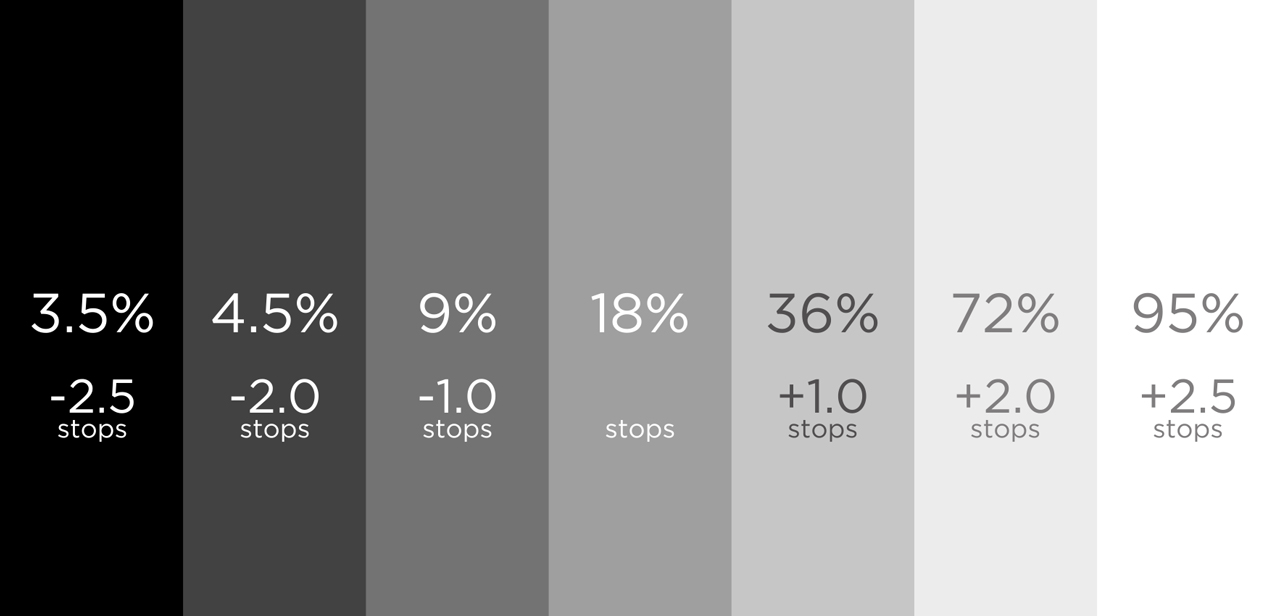Click the "+1.0" stops value
This screenshot has width=1280, height=616.
[x=822, y=397]
